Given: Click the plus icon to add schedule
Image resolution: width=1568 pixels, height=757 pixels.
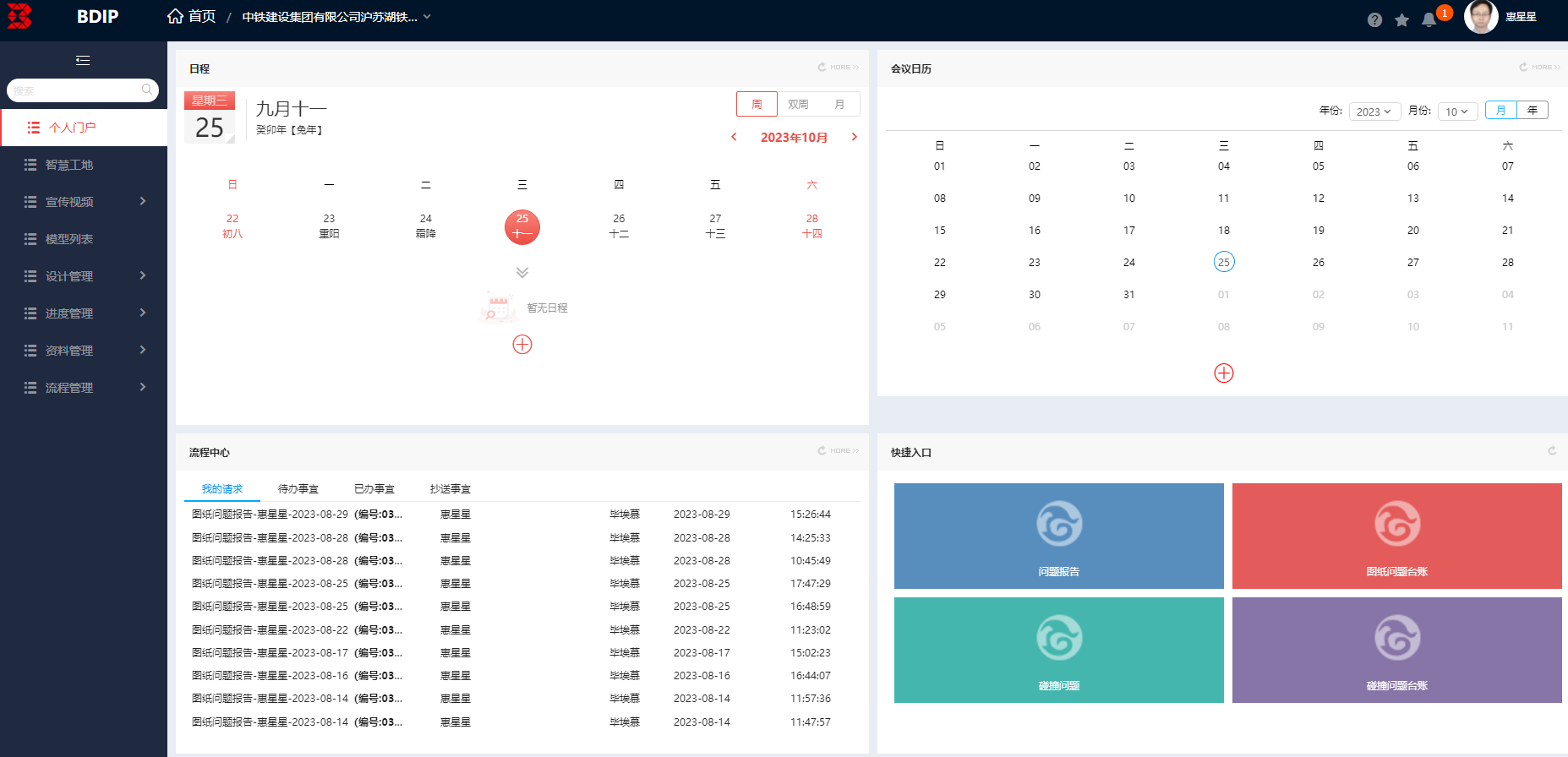Looking at the screenshot, I should pyautogui.click(x=522, y=345).
